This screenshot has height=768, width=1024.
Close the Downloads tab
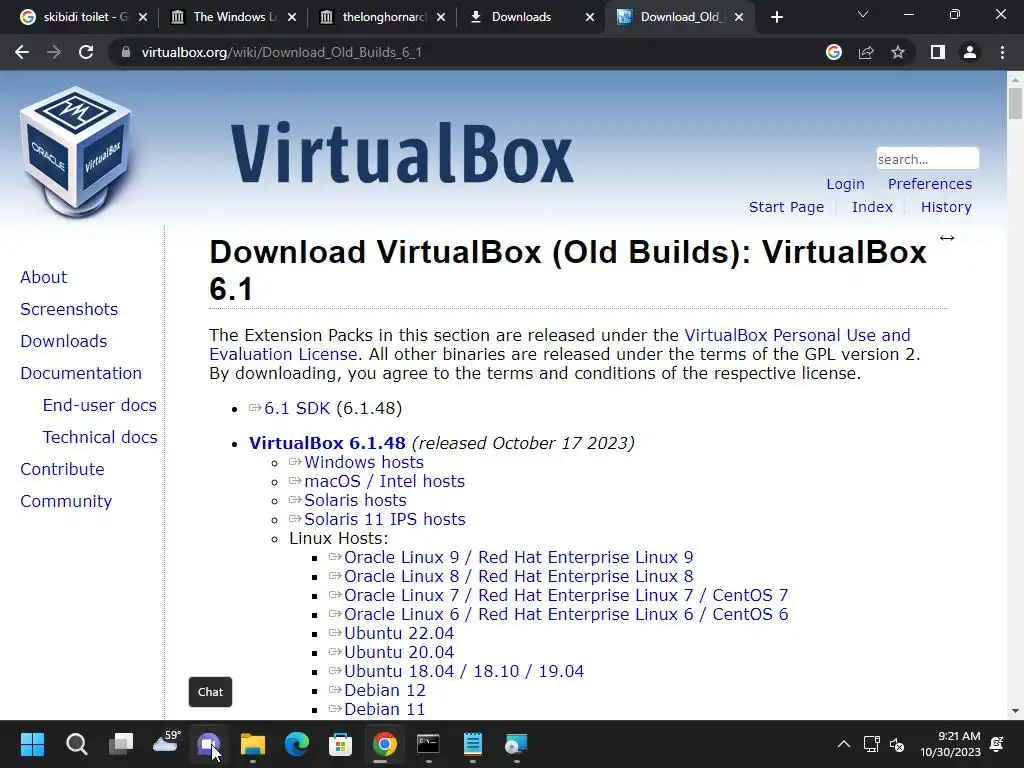(590, 17)
